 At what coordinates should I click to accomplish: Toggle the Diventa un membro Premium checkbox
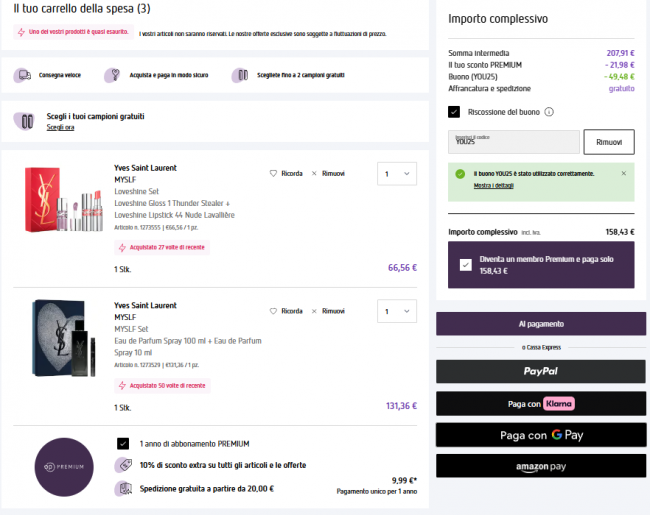465,265
